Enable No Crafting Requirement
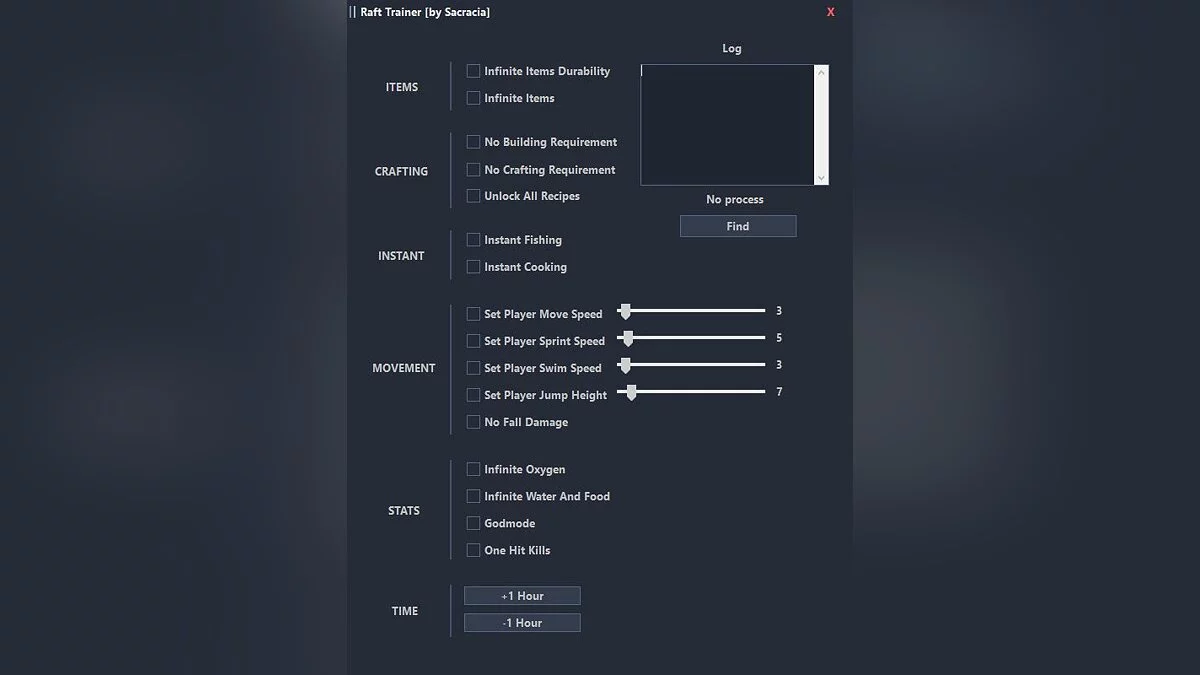The image size is (1200, 675). [x=473, y=170]
